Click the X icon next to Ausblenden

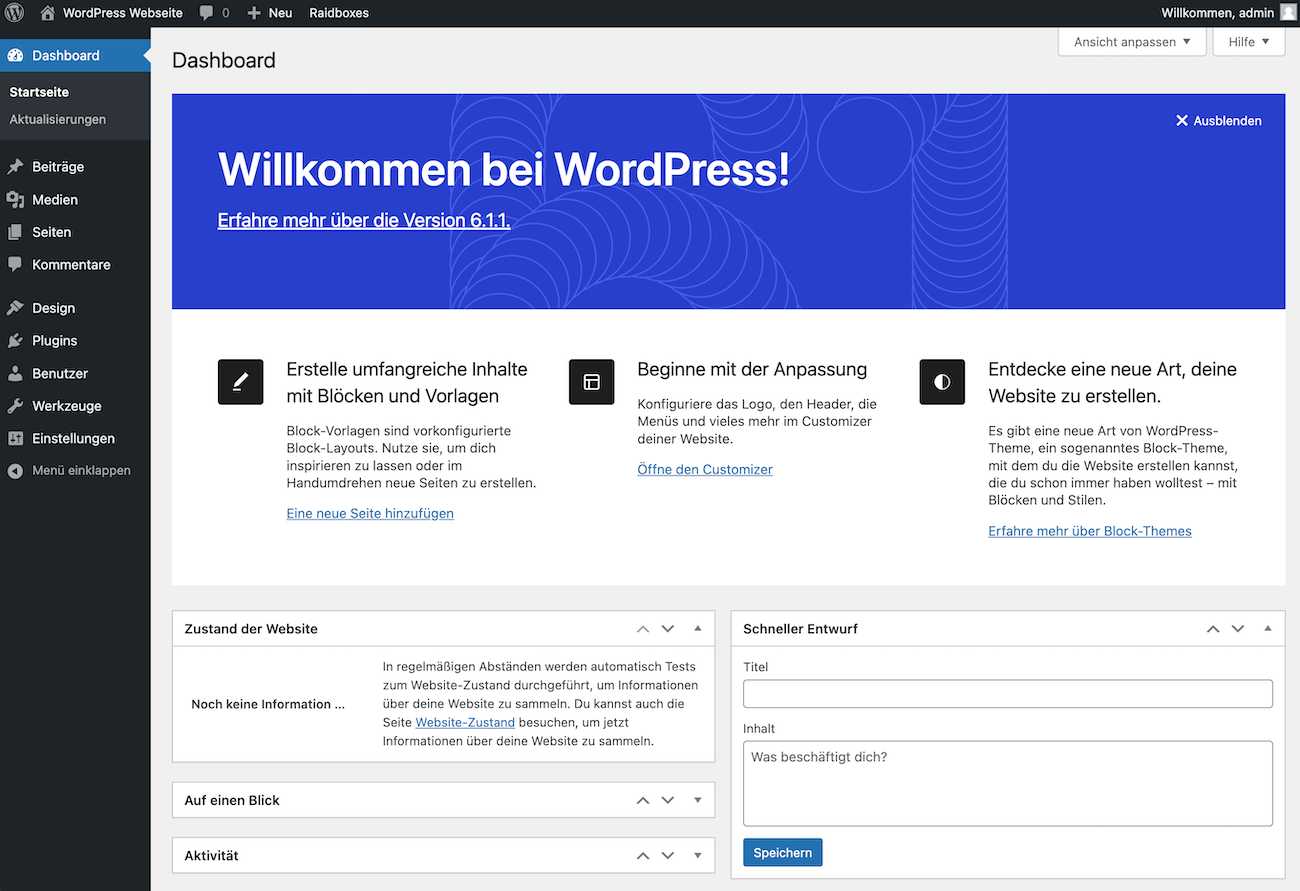click(x=1182, y=120)
